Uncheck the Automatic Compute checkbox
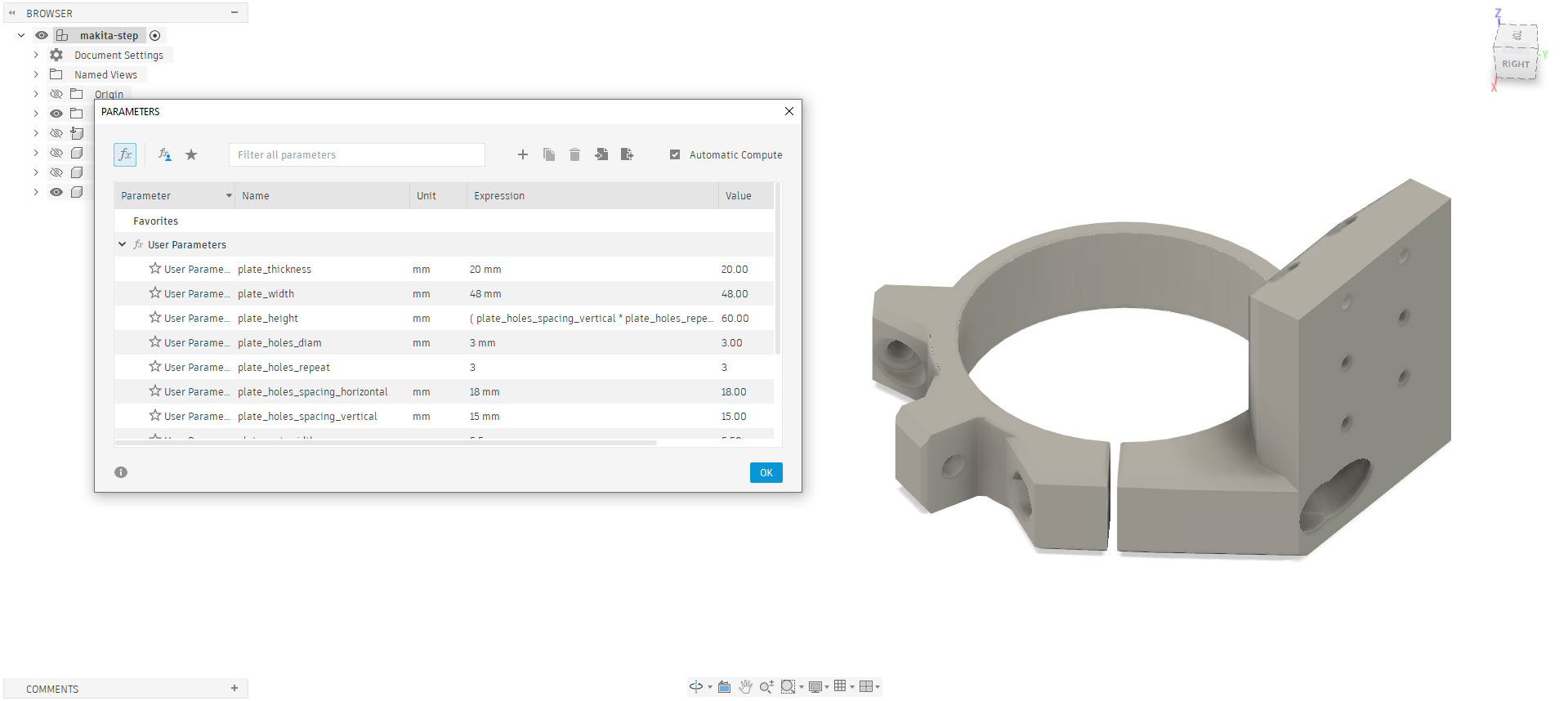Viewport: 1568px width, 701px height. tap(675, 154)
